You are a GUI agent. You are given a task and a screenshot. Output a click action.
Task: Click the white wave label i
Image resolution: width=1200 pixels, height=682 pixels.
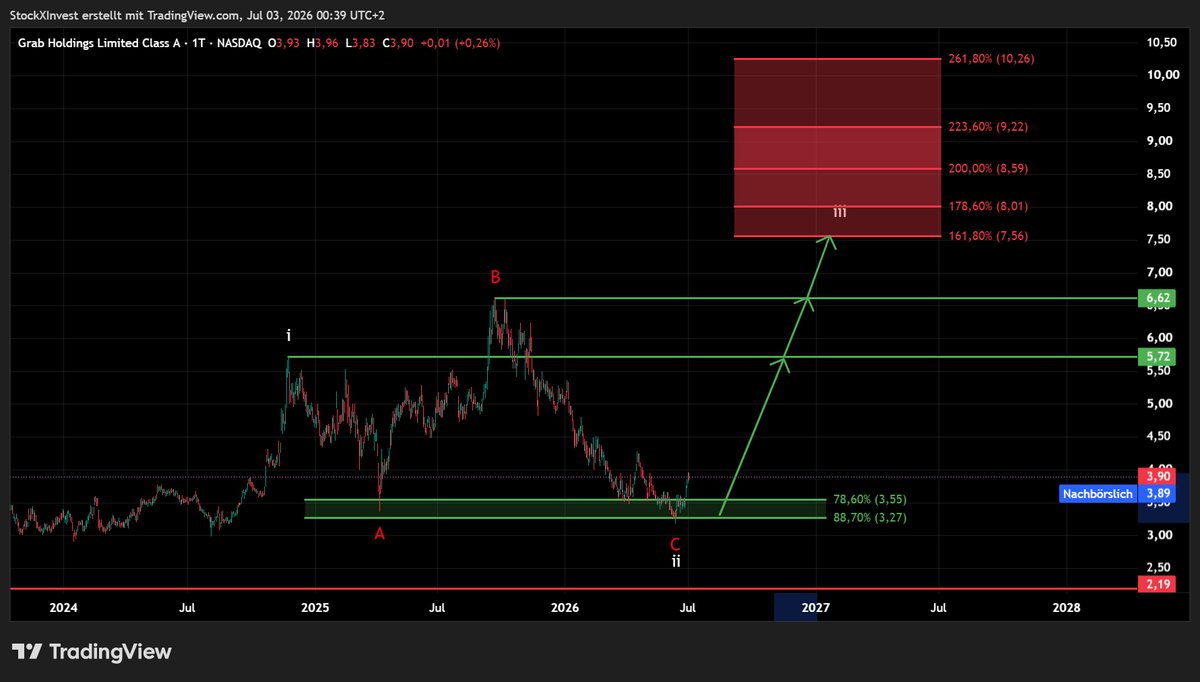(x=289, y=336)
